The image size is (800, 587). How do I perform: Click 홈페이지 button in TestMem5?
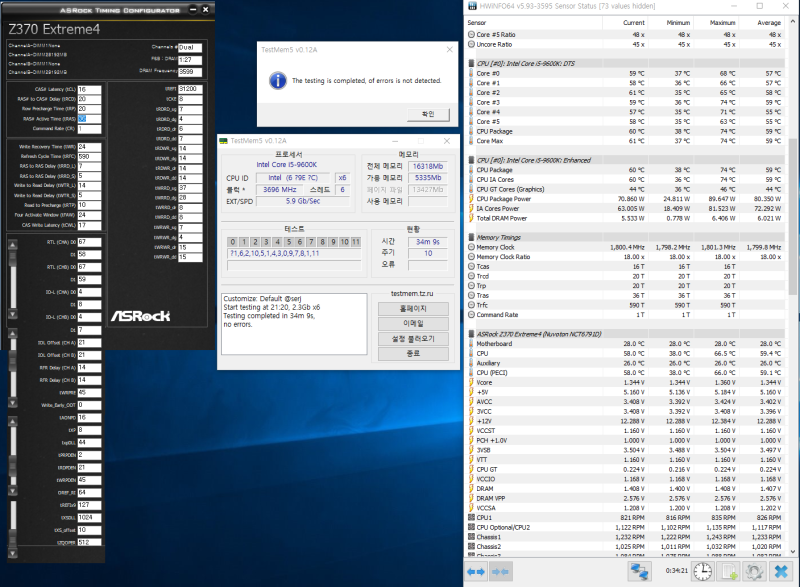[413, 309]
